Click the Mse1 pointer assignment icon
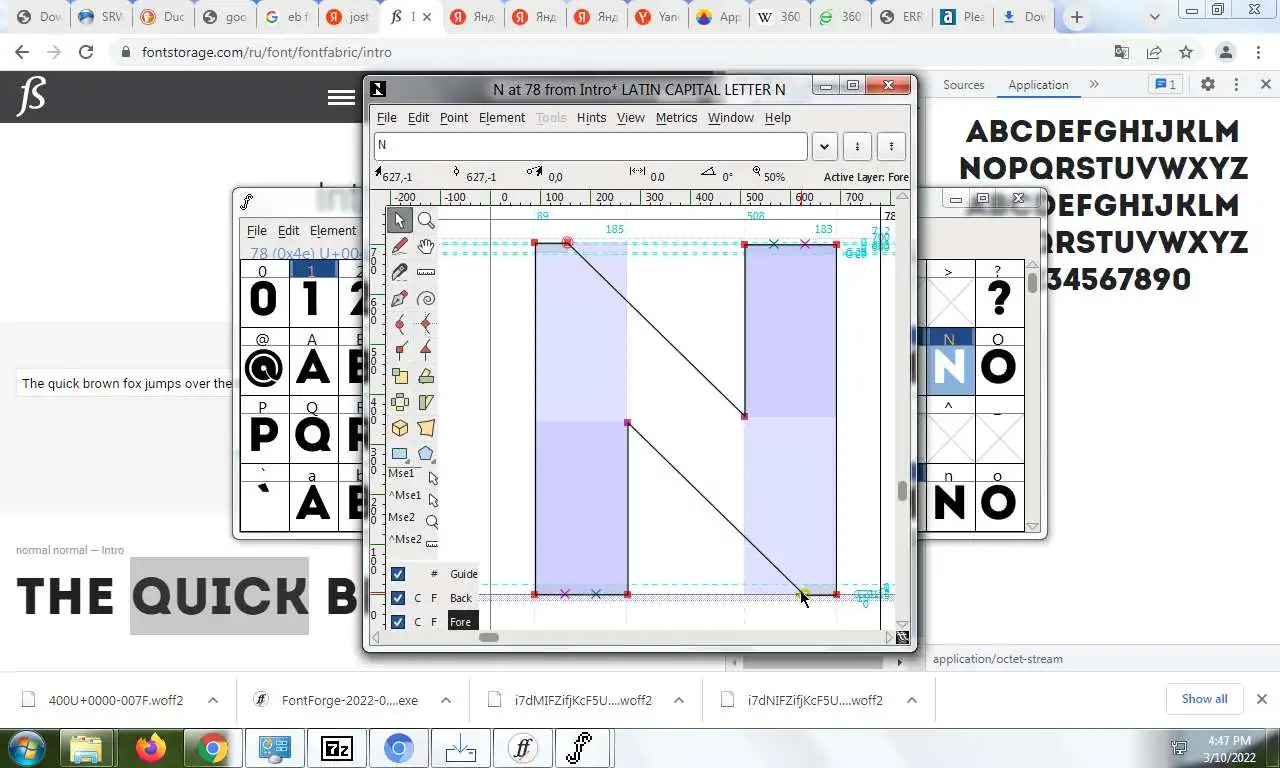1280x768 pixels. [x=432, y=477]
